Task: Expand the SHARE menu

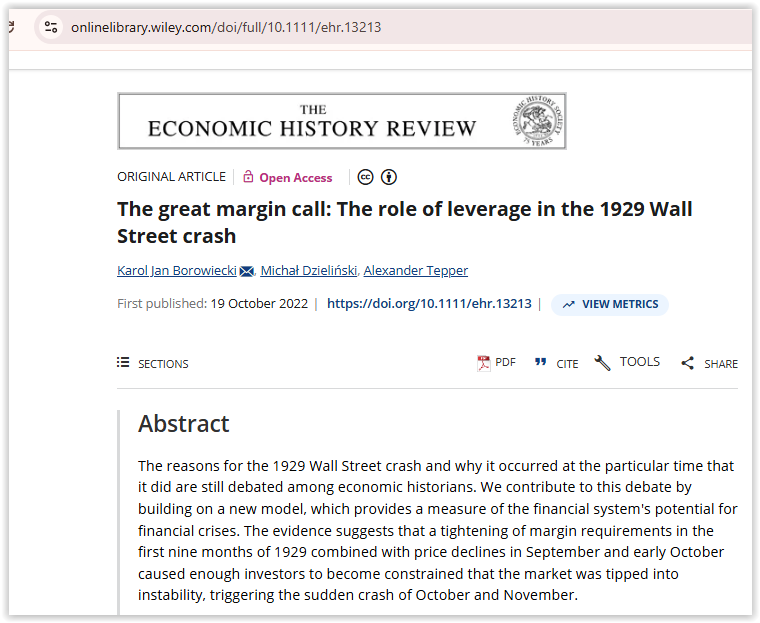Action: [721, 364]
